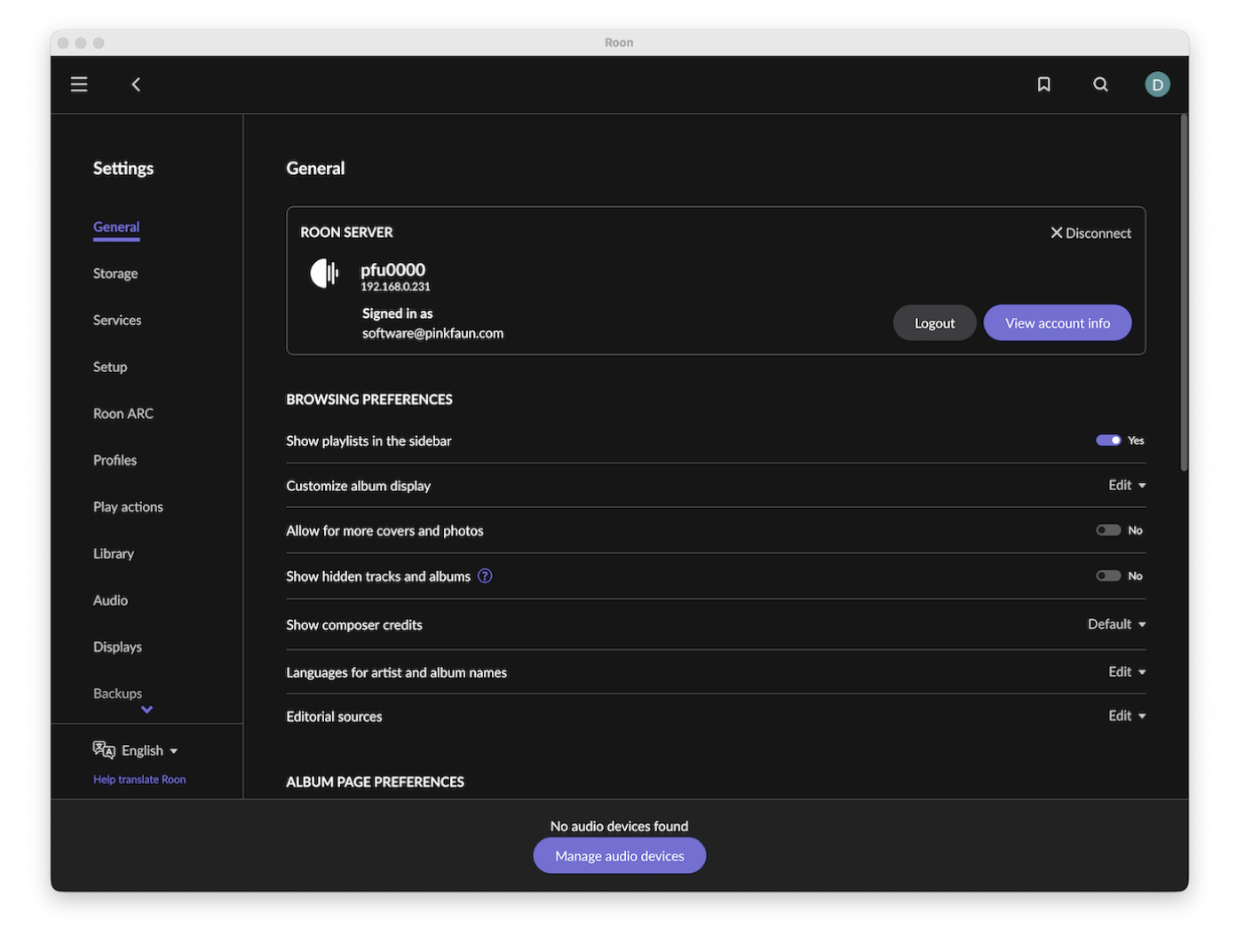This screenshot has height=952, width=1236.
Task: Open Customize album display Edit dropdown
Action: [x=1127, y=485]
